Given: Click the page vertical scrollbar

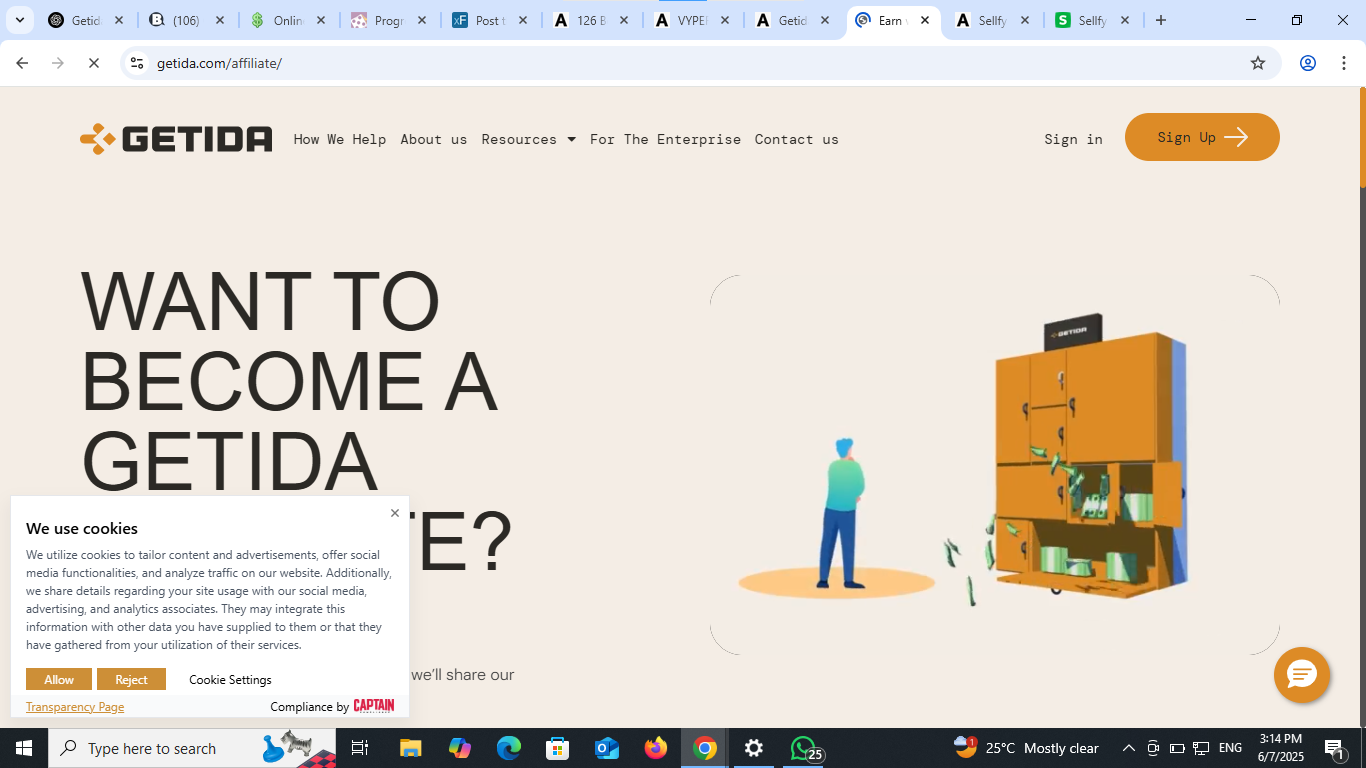Looking at the screenshot, I should (x=1362, y=137).
